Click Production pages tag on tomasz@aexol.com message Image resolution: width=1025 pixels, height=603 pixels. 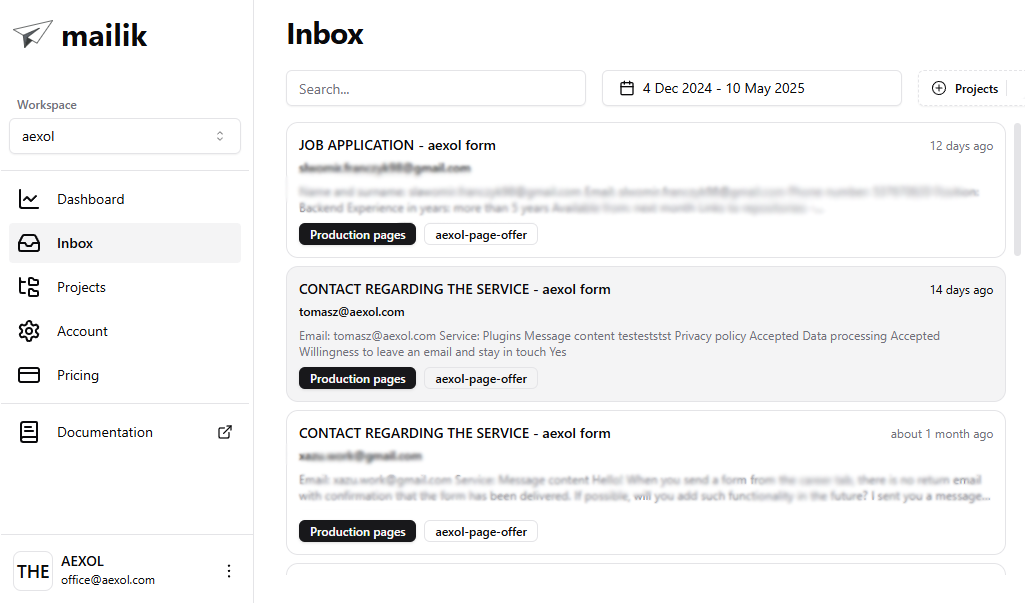[x=357, y=379]
